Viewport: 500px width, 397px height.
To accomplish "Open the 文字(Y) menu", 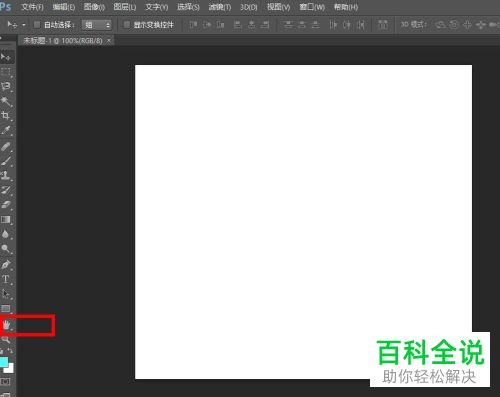I will point(157,7).
